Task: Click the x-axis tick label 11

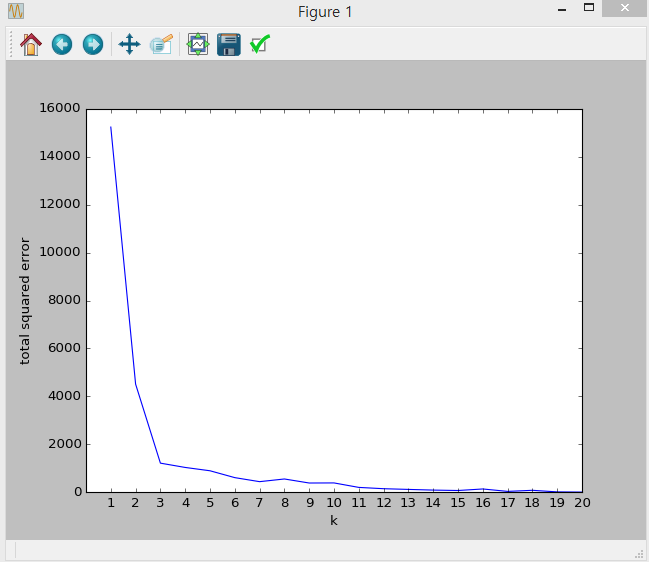Action: tap(358, 503)
